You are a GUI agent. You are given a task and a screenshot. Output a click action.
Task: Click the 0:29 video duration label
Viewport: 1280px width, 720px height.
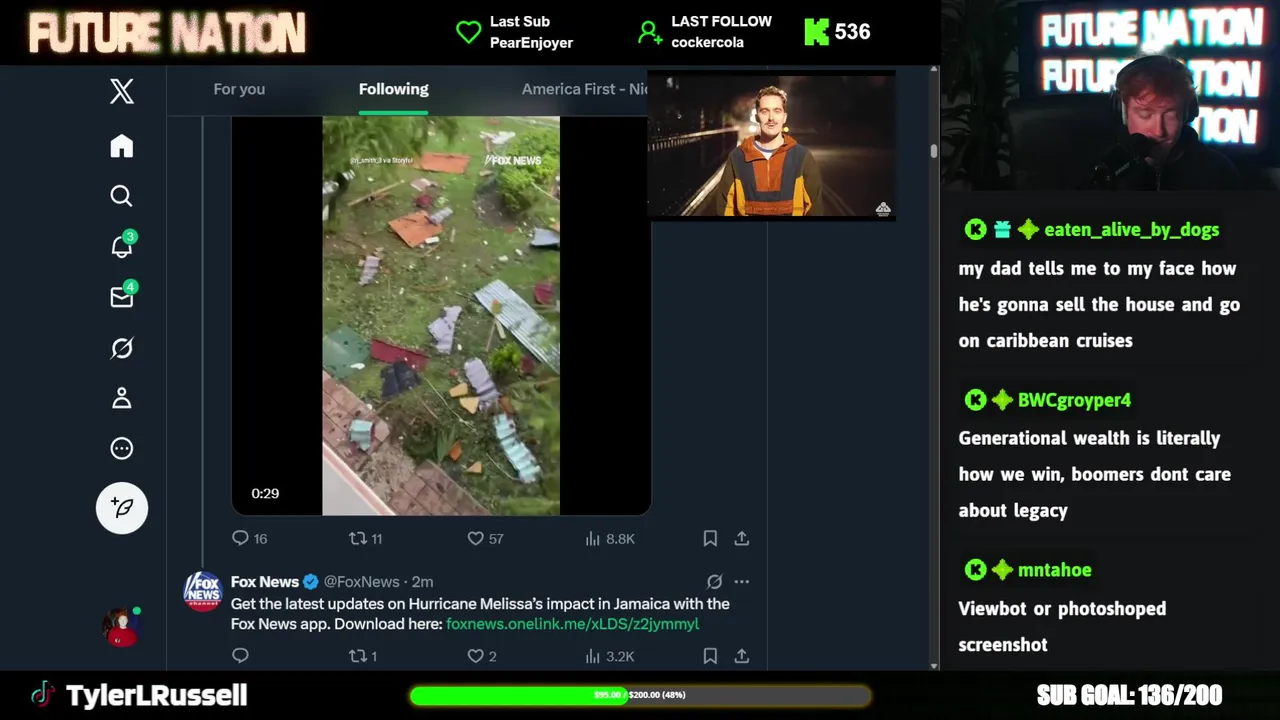265,494
